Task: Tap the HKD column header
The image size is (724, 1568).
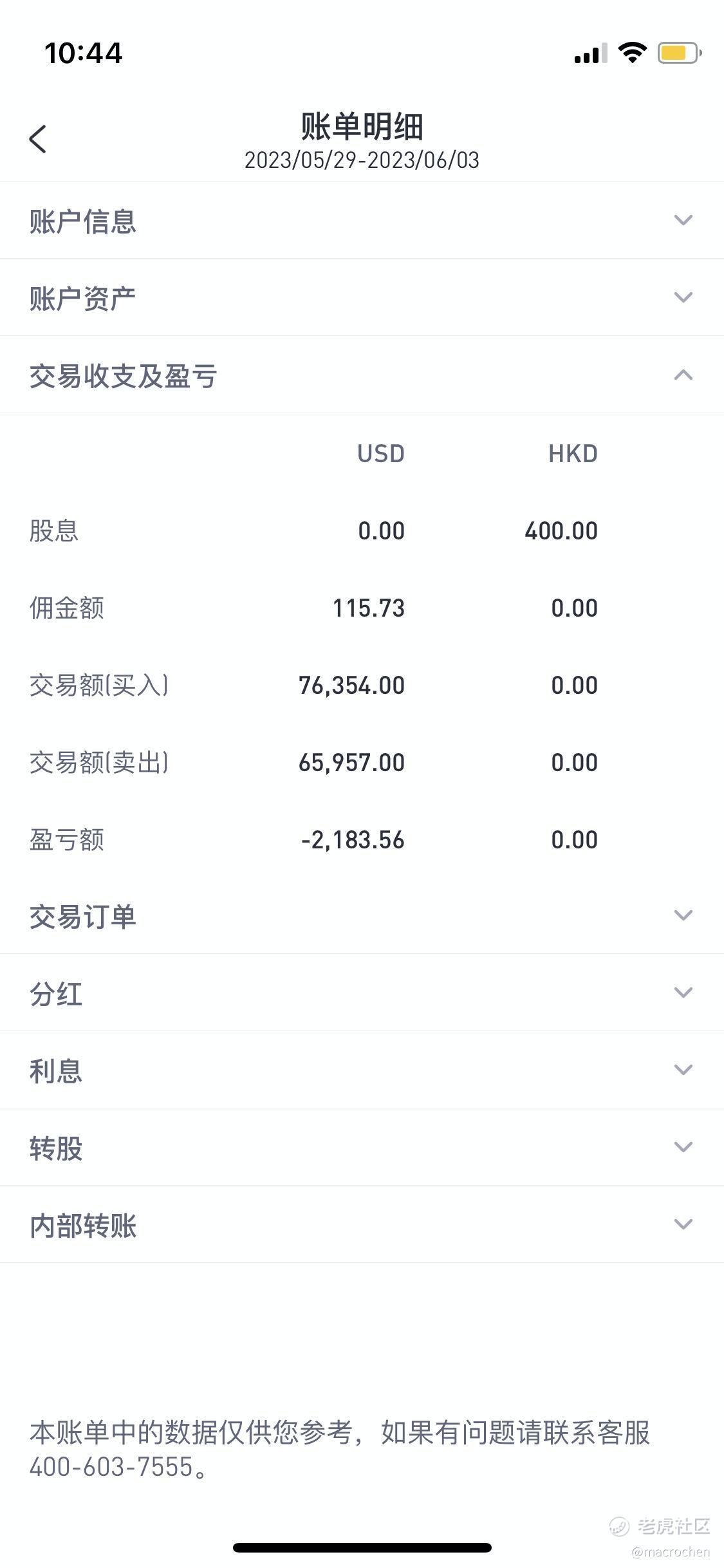Action: tap(573, 454)
